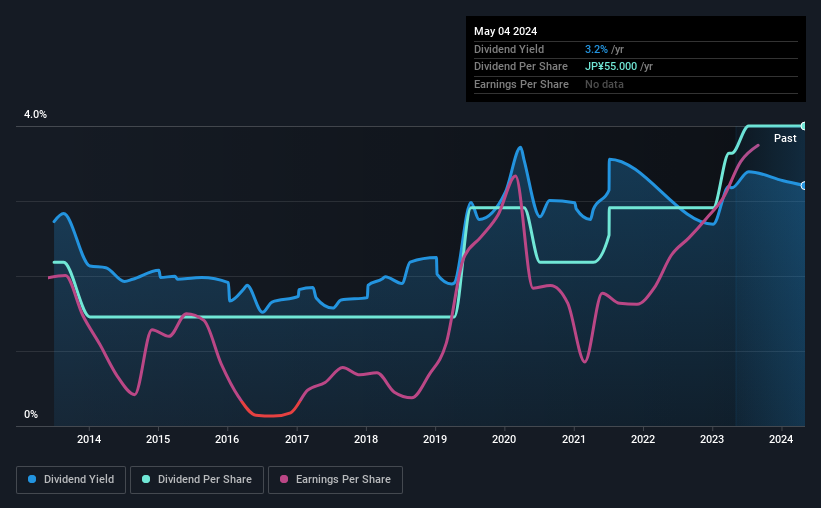821x508 pixels.
Task: Click the teal Dividend Per Share legend dot
Action: point(146,479)
